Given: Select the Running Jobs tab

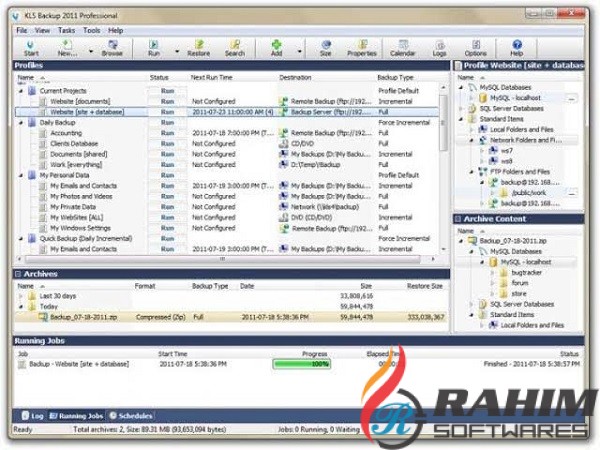Looking at the screenshot, I should [x=77, y=416].
